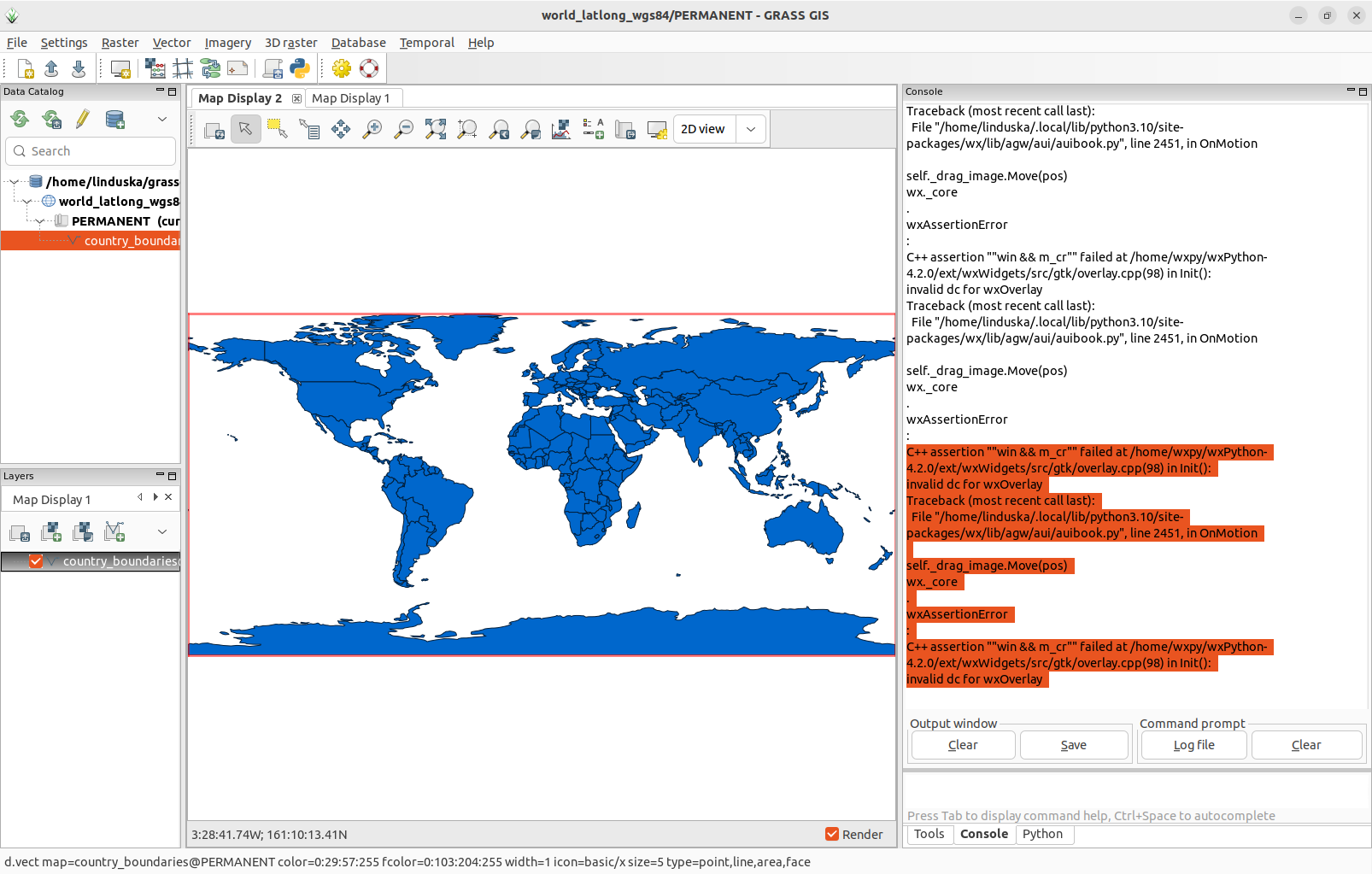Create new workspace file icon
1372x874 pixels.
[25, 68]
